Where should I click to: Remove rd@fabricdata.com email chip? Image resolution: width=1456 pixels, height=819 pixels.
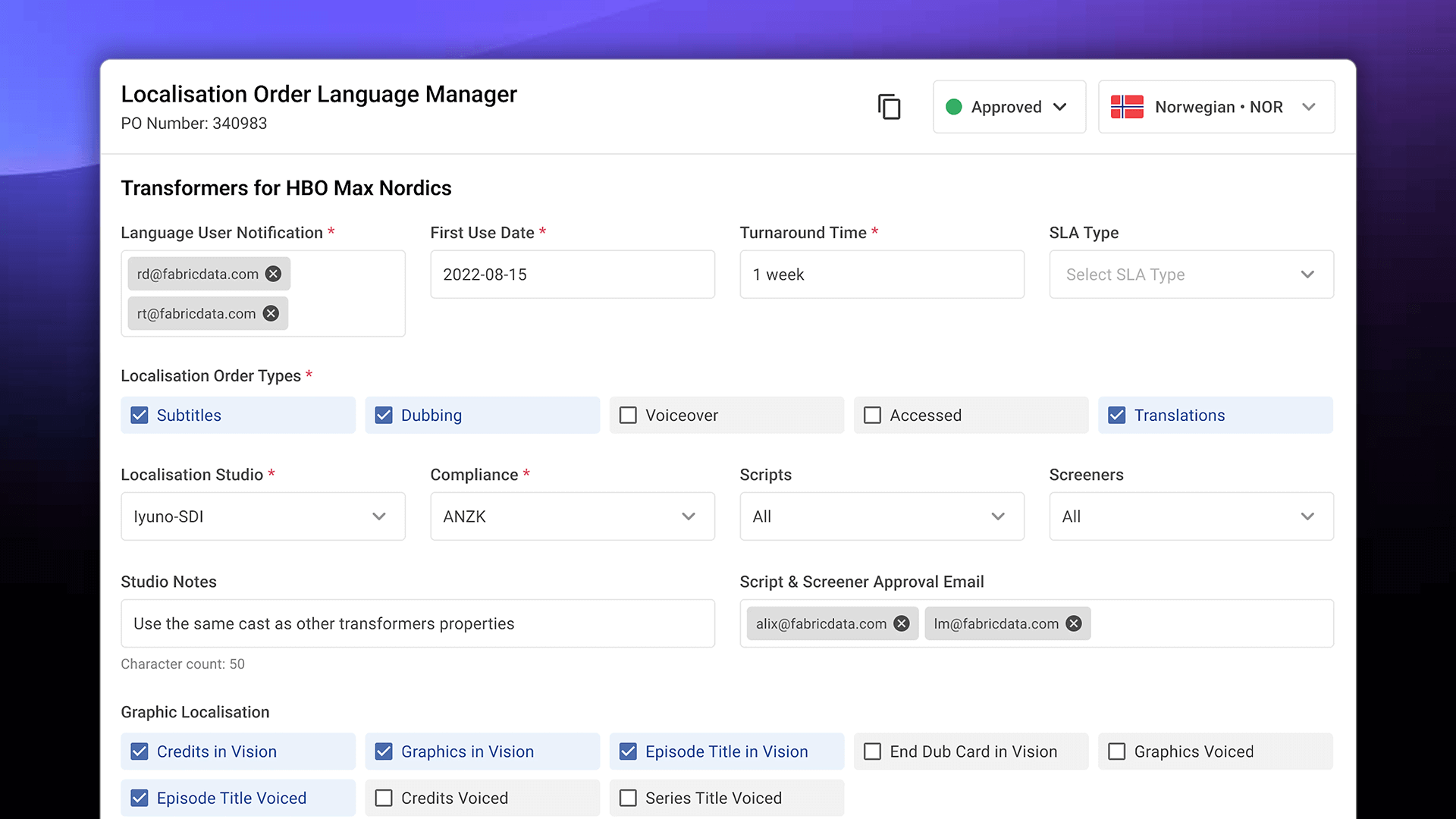(x=274, y=274)
